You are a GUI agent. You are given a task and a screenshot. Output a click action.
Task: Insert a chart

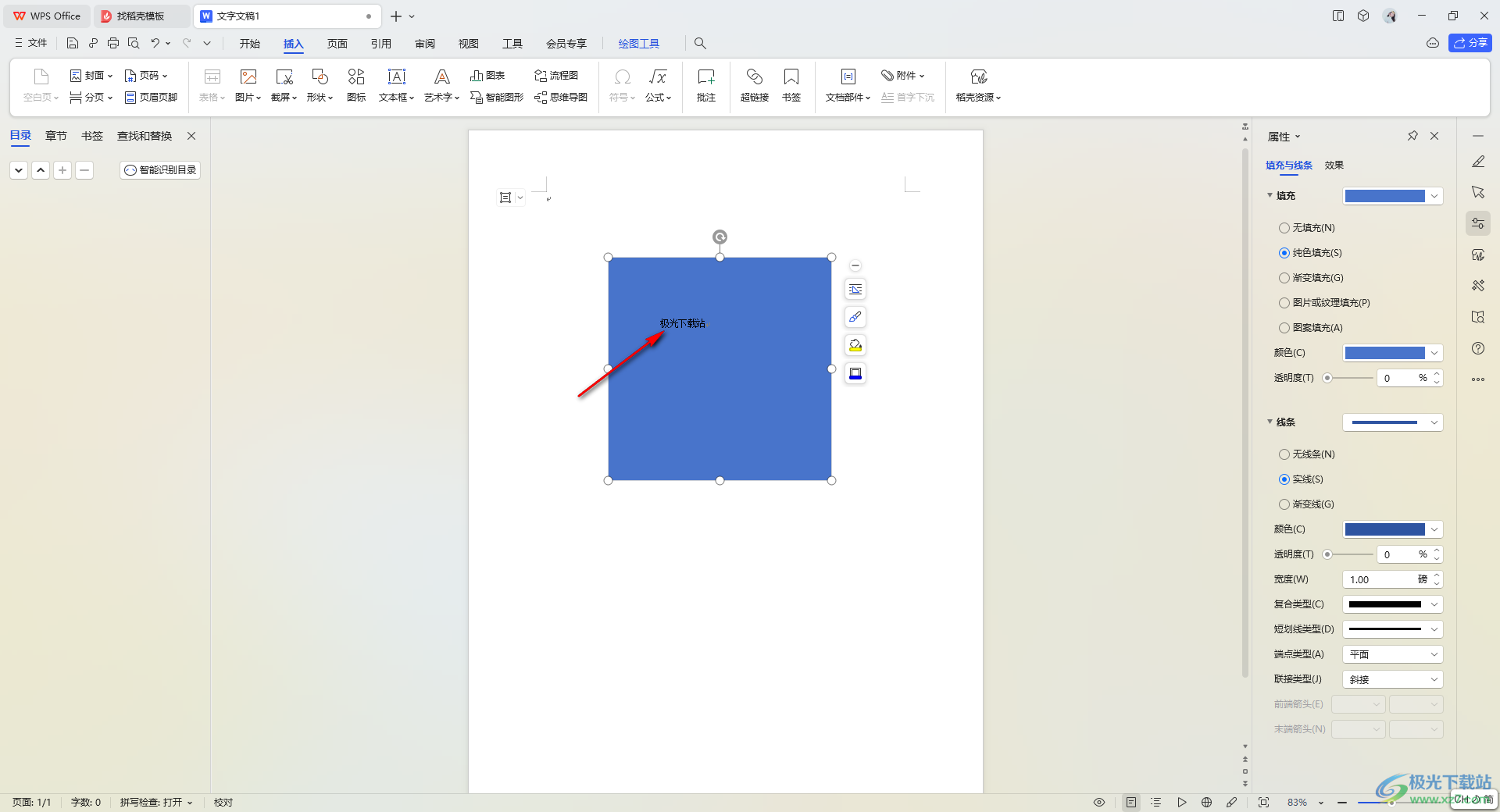coord(487,76)
